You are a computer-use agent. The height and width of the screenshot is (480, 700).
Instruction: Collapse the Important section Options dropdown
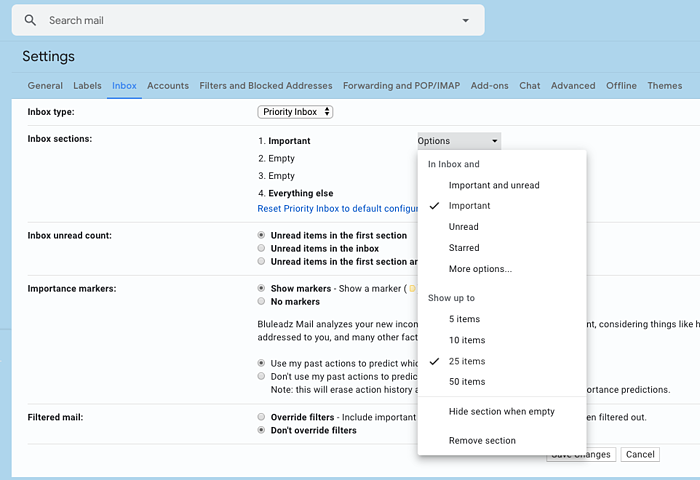[x=459, y=141]
